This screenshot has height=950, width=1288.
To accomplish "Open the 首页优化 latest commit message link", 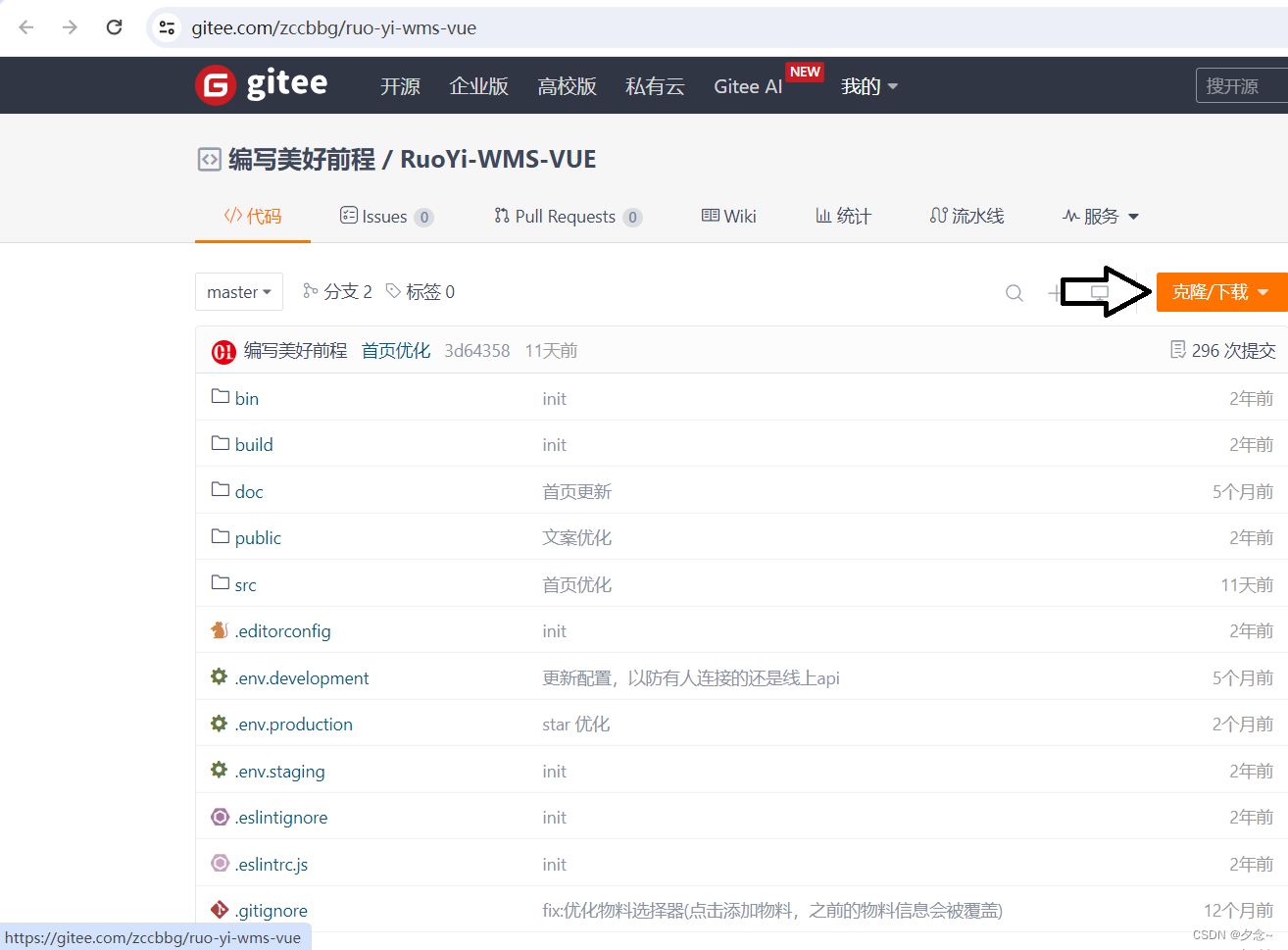I will 396,350.
